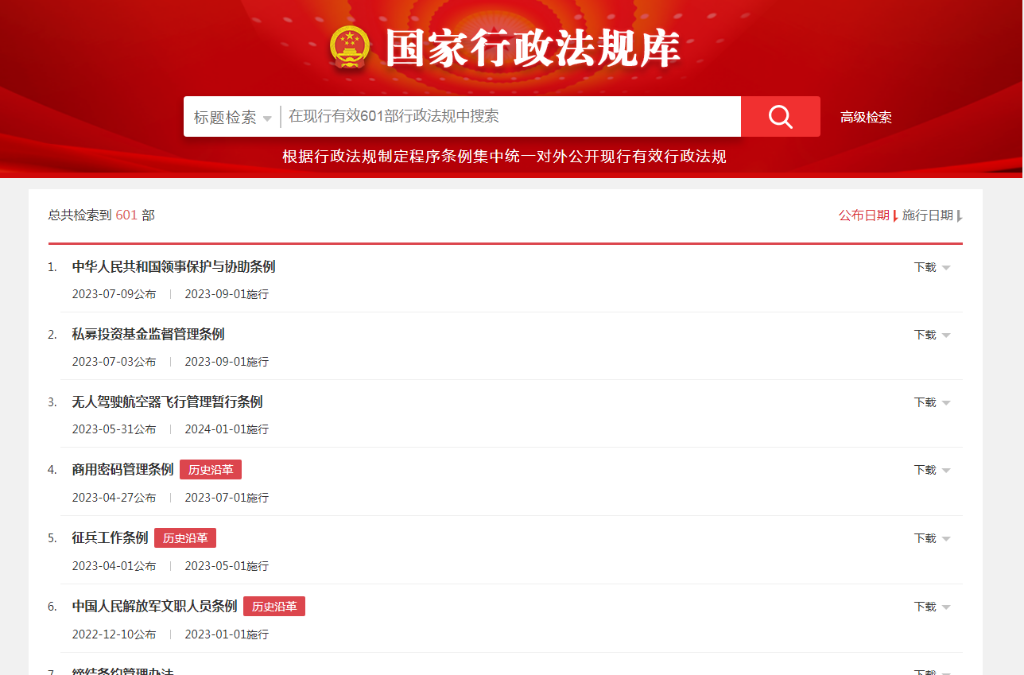
Task: Type in the regulation search field
Action: click(510, 117)
